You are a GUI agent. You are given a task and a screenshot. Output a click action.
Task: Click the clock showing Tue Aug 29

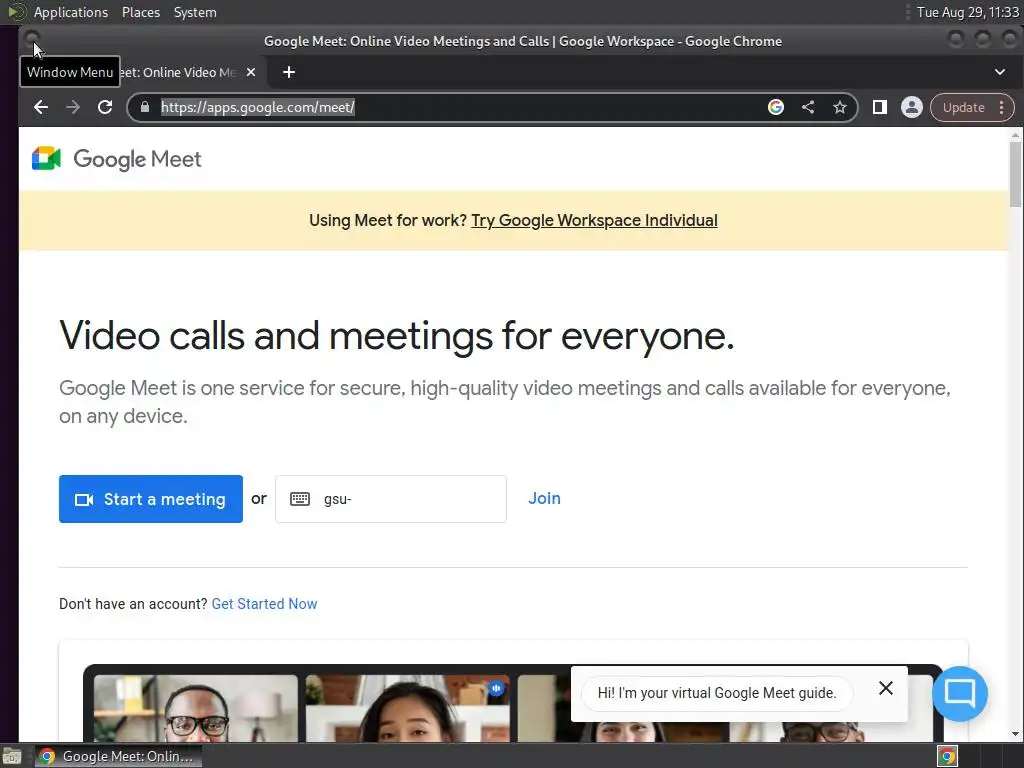point(967,12)
